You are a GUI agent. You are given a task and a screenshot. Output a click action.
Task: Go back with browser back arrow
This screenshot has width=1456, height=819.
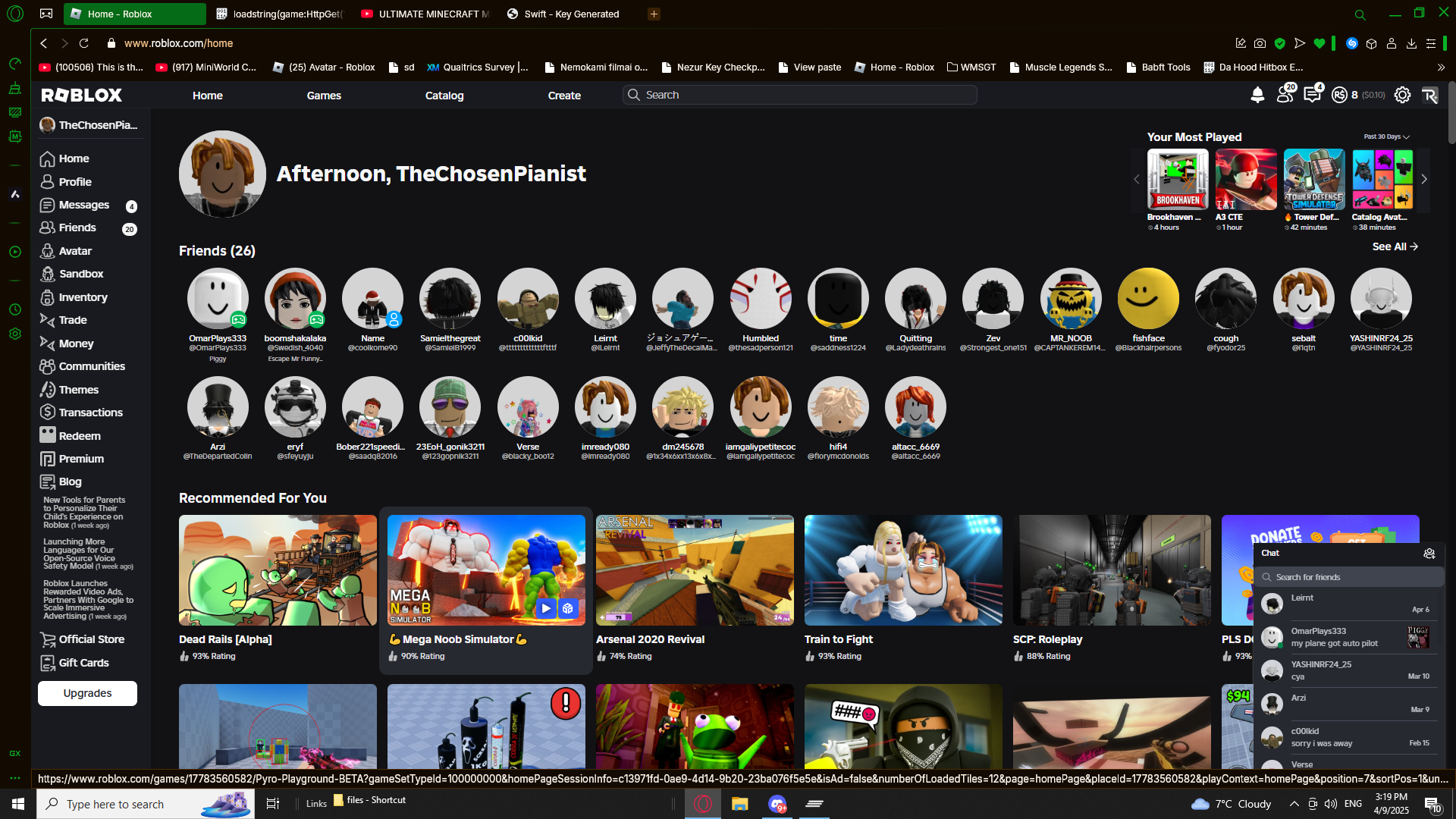pos(44,43)
